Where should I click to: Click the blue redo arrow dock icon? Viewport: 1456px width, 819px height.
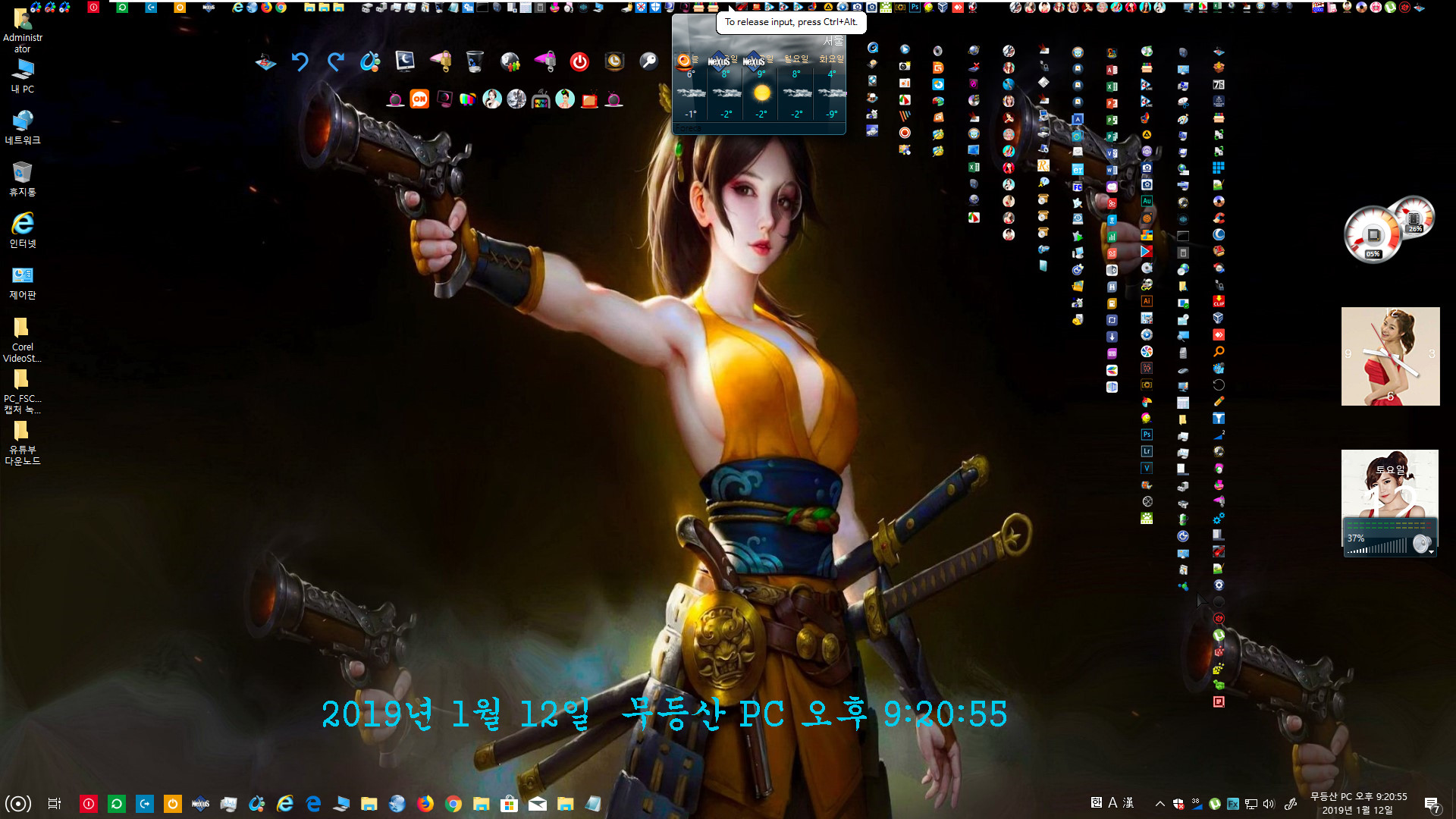coord(335,61)
